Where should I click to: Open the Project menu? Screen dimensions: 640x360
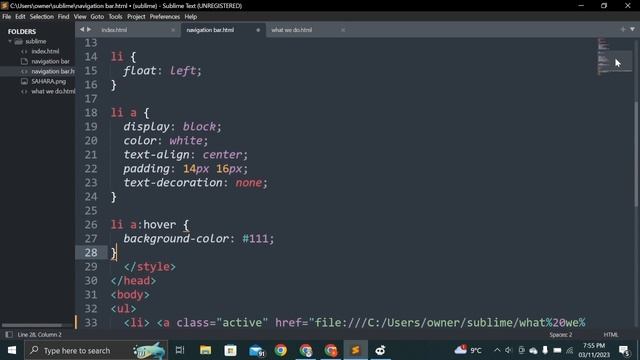coord(136,17)
